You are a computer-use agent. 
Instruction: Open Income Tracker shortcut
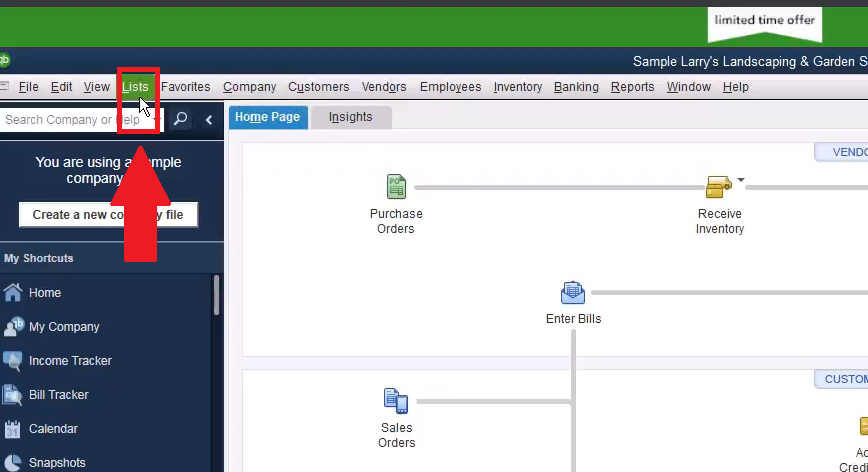click(70, 361)
